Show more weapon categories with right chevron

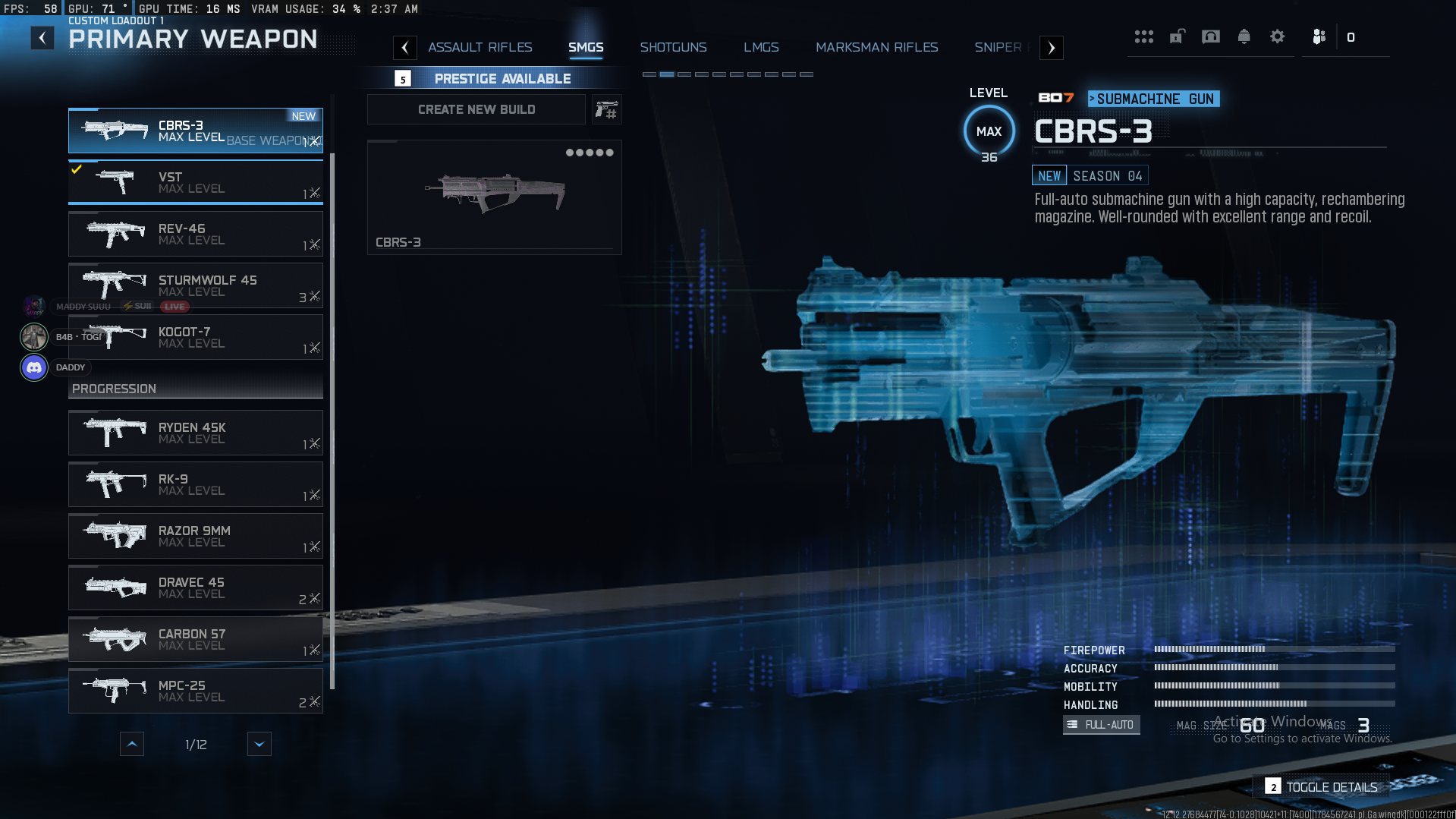(x=1051, y=48)
